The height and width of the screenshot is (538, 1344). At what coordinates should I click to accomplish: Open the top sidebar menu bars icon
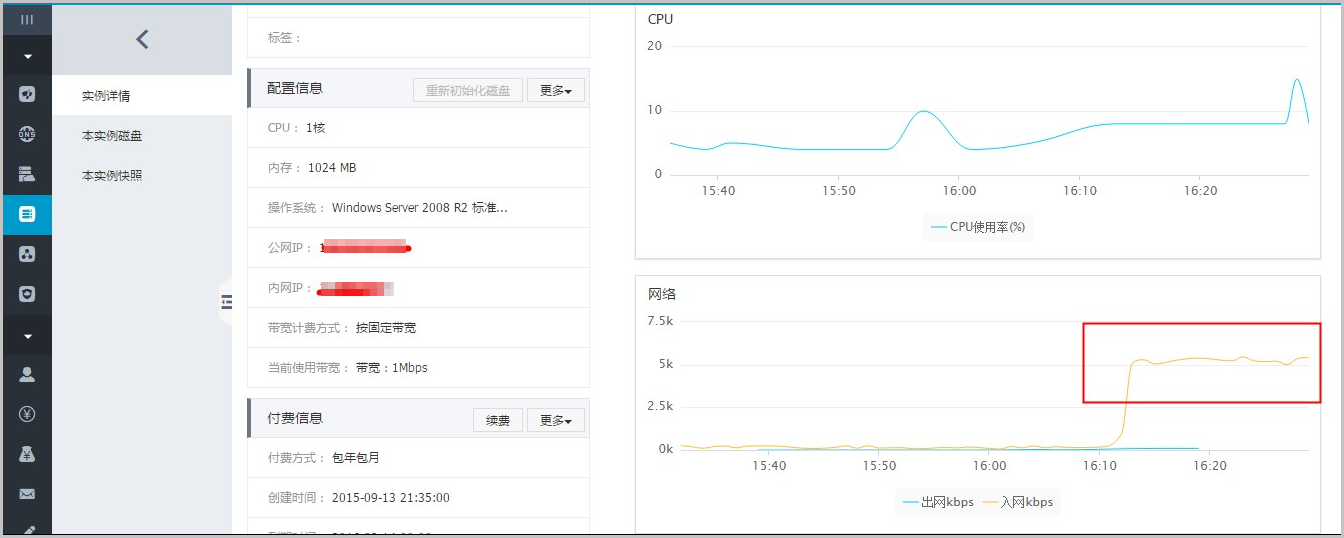click(x=27, y=20)
